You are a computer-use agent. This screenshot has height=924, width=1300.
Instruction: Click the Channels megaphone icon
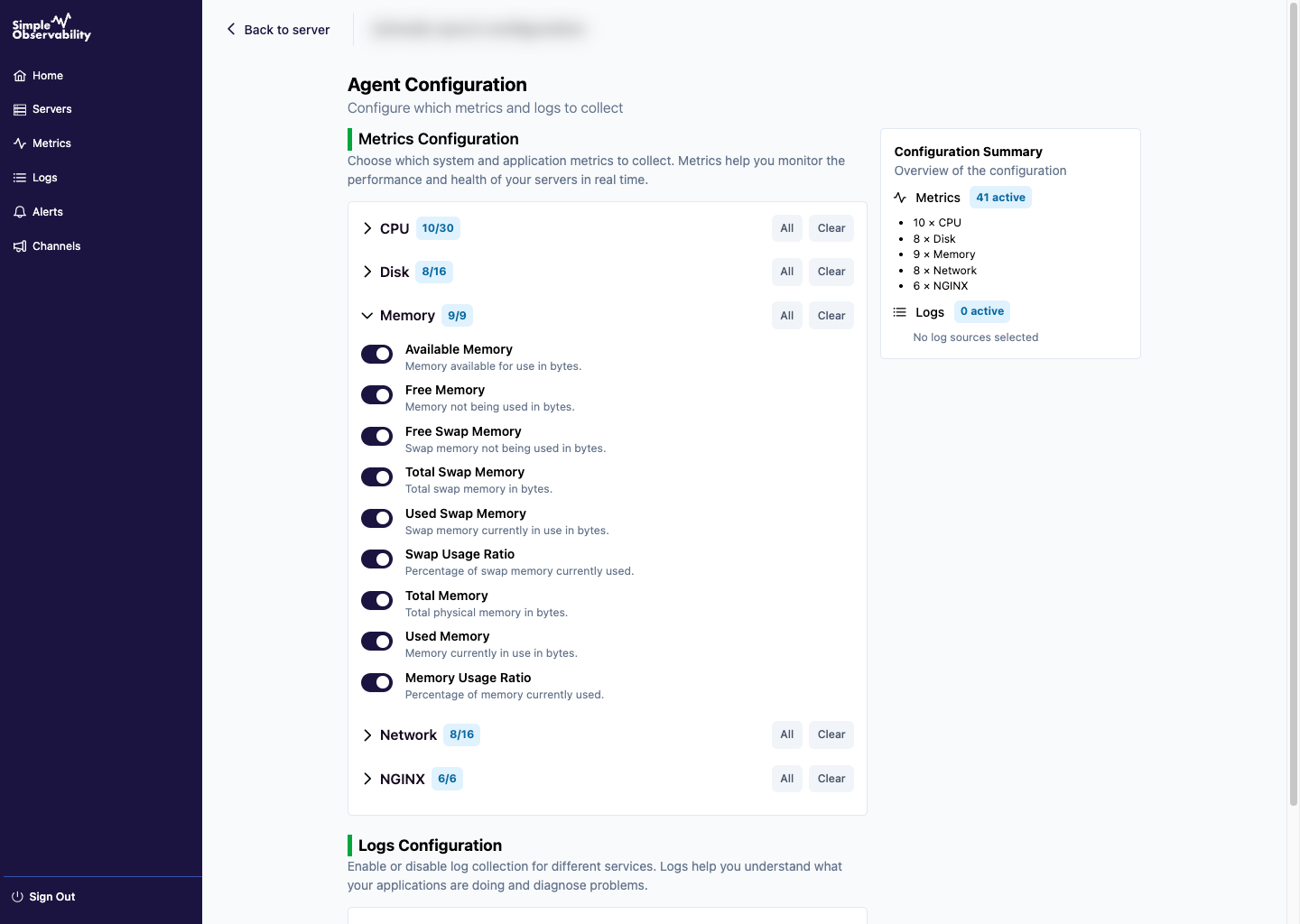20,246
